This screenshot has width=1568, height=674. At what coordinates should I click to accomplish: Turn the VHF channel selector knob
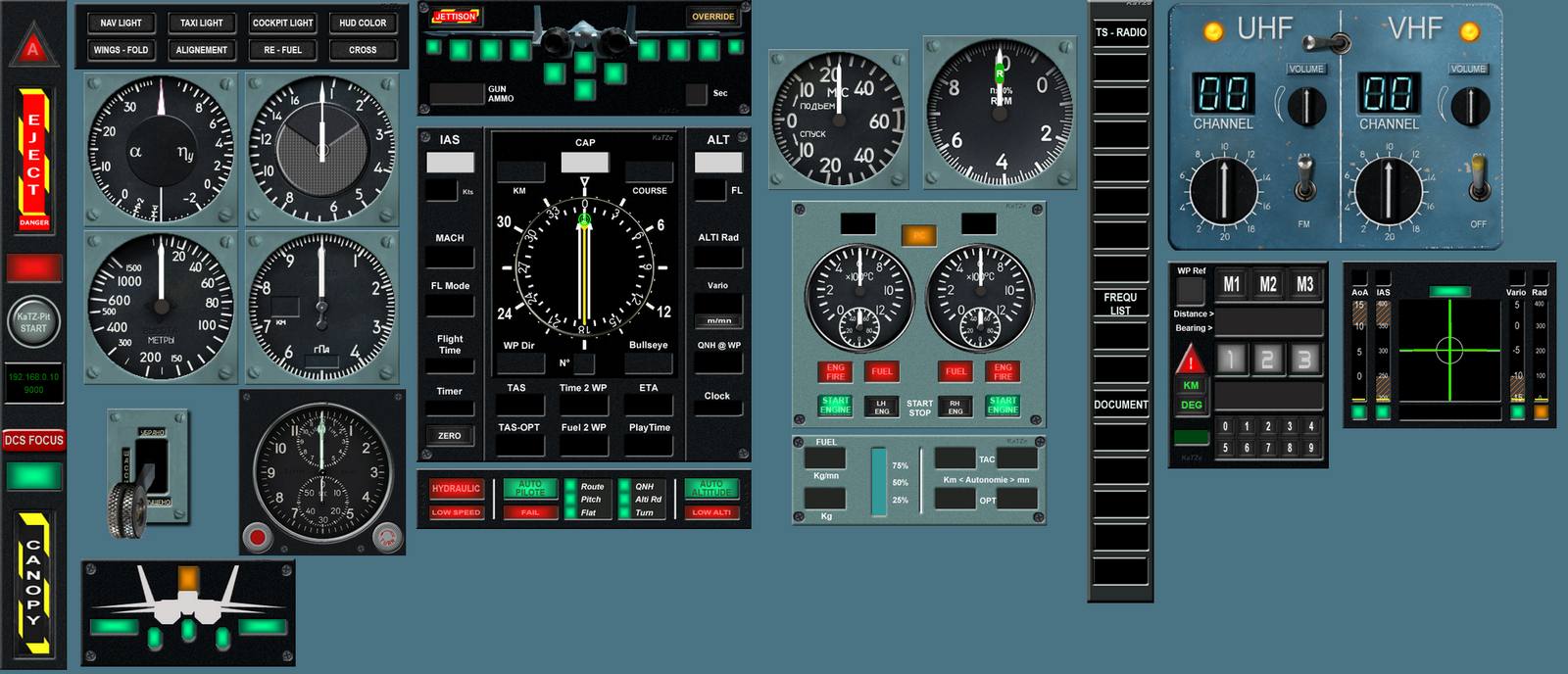coord(1389,190)
